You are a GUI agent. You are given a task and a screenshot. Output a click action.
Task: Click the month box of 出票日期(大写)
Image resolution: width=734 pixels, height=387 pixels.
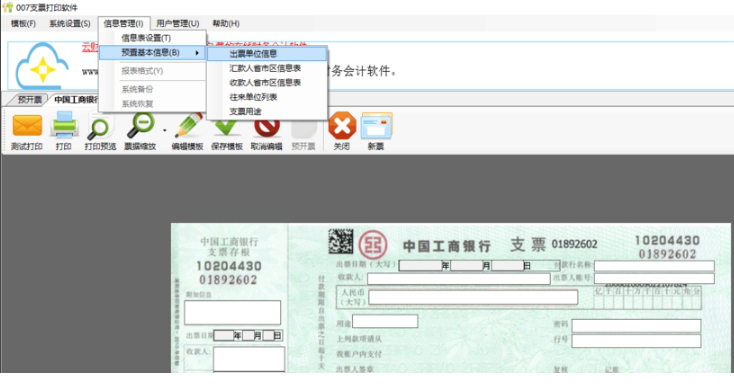(466, 266)
